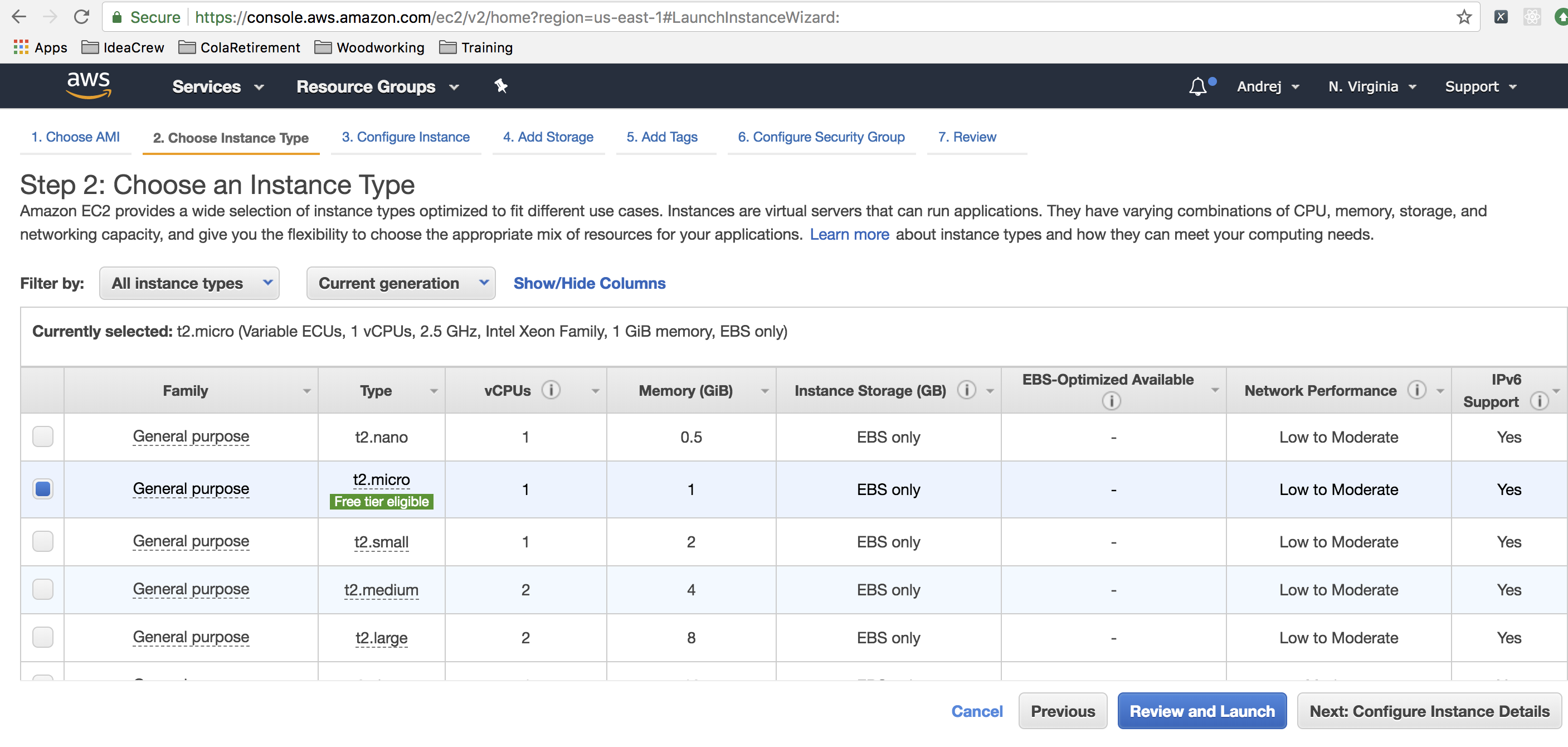This screenshot has height=747, width=1568.
Task: Open the Woodworking bookmarks folder
Action: (369, 47)
